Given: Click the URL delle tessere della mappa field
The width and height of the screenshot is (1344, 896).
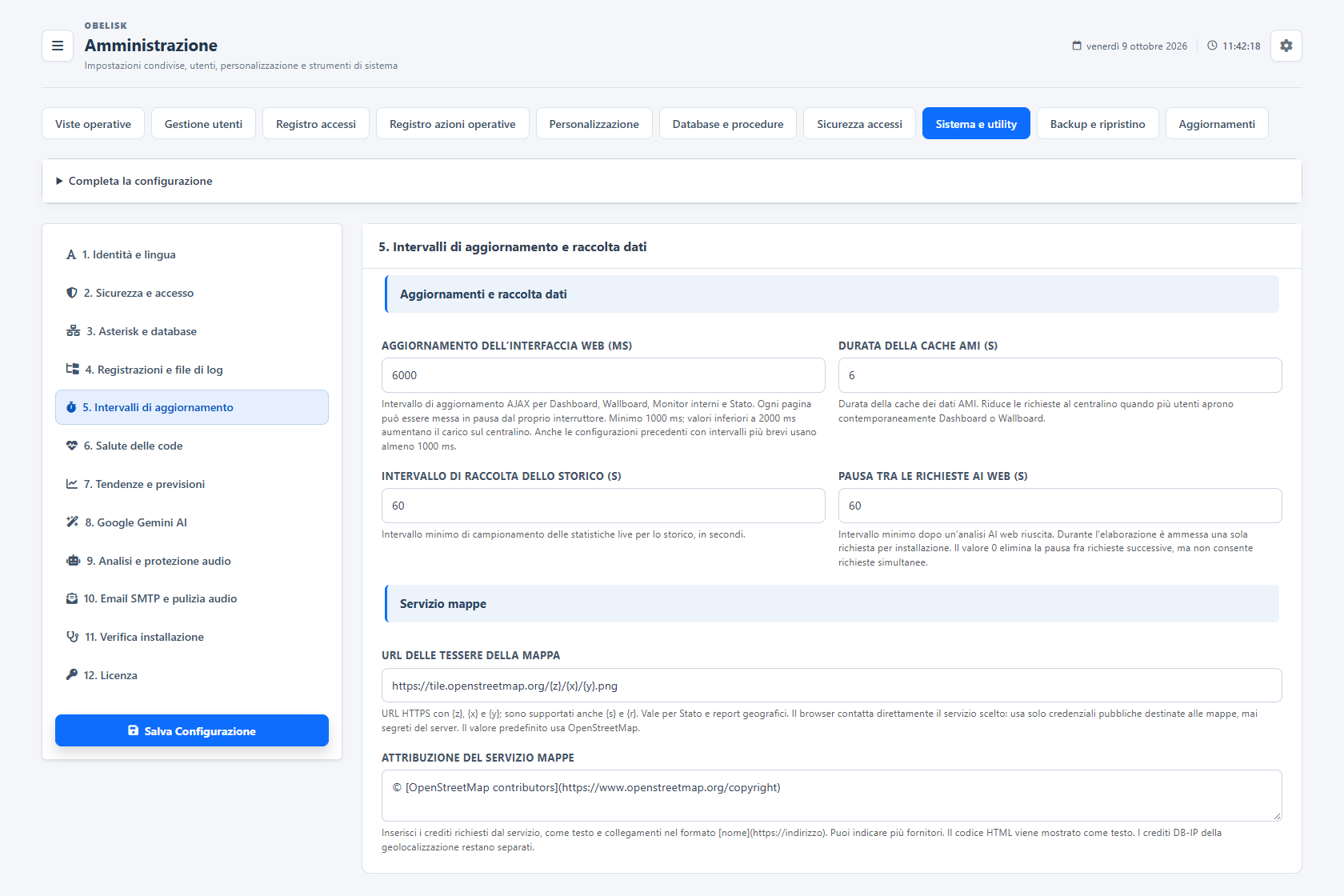Looking at the screenshot, I should [x=832, y=686].
